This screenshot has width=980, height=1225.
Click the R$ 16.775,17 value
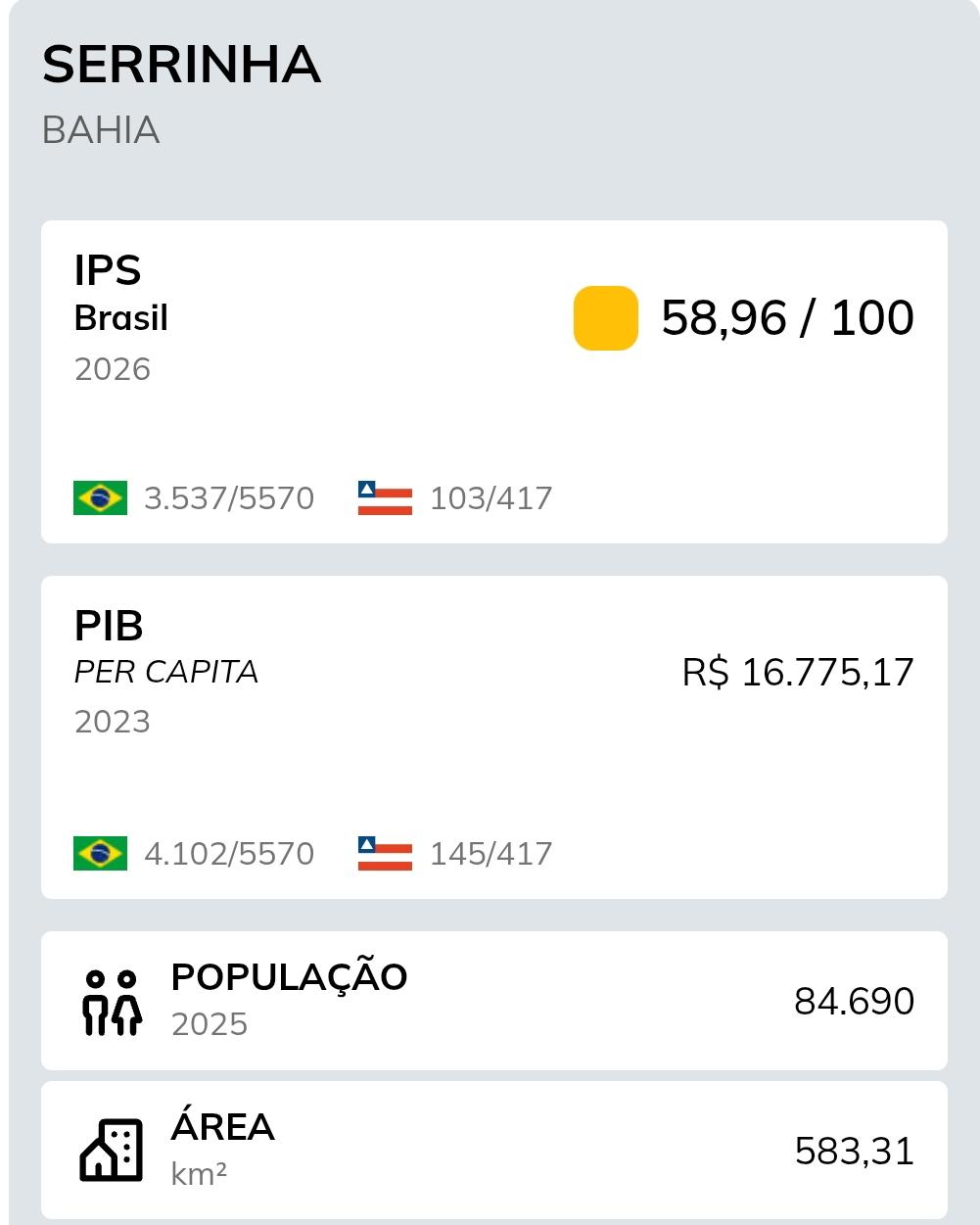point(798,673)
